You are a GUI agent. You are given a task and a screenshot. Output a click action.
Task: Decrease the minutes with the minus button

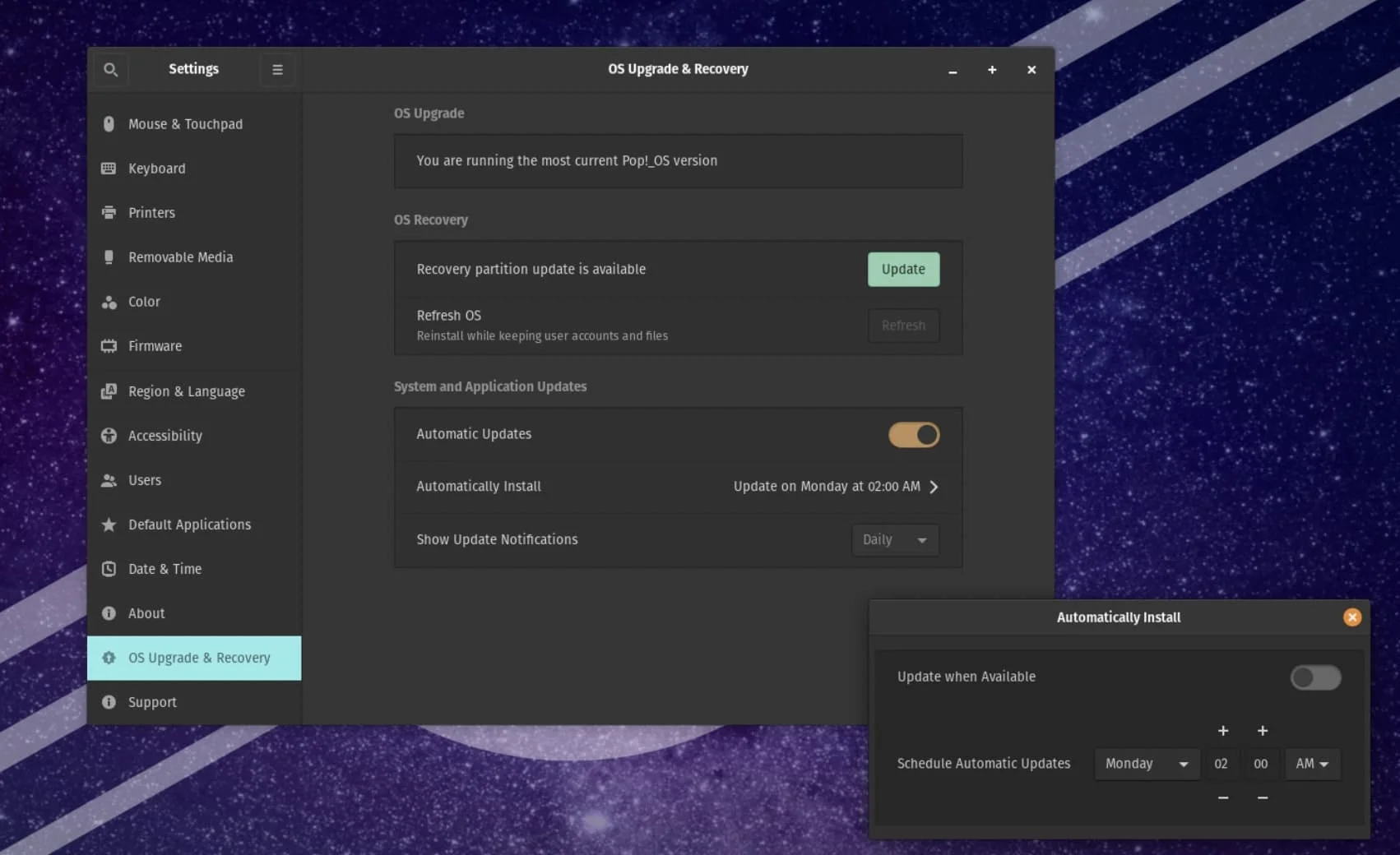click(x=1263, y=797)
